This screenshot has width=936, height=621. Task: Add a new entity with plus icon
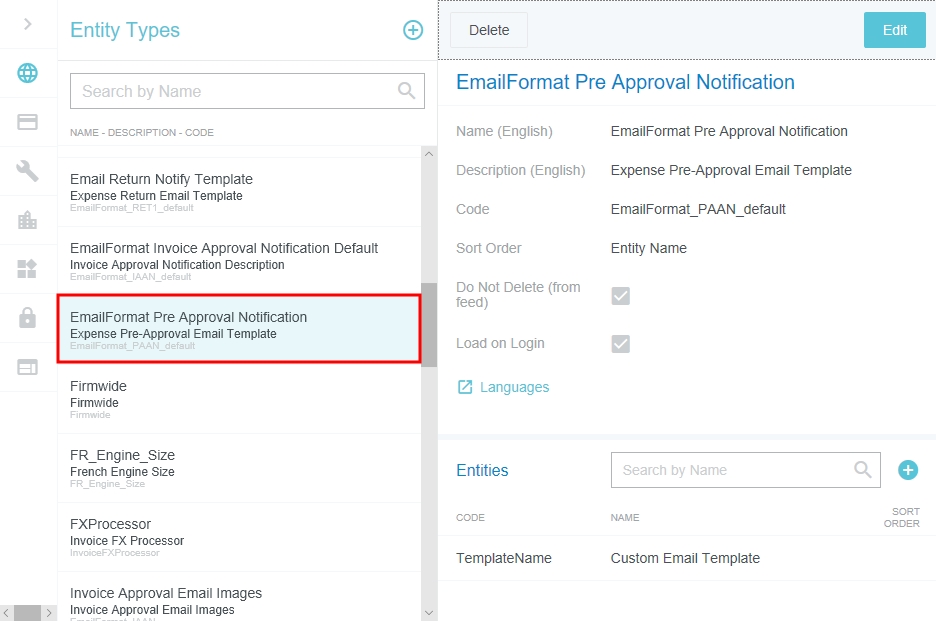click(x=908, y=470)
